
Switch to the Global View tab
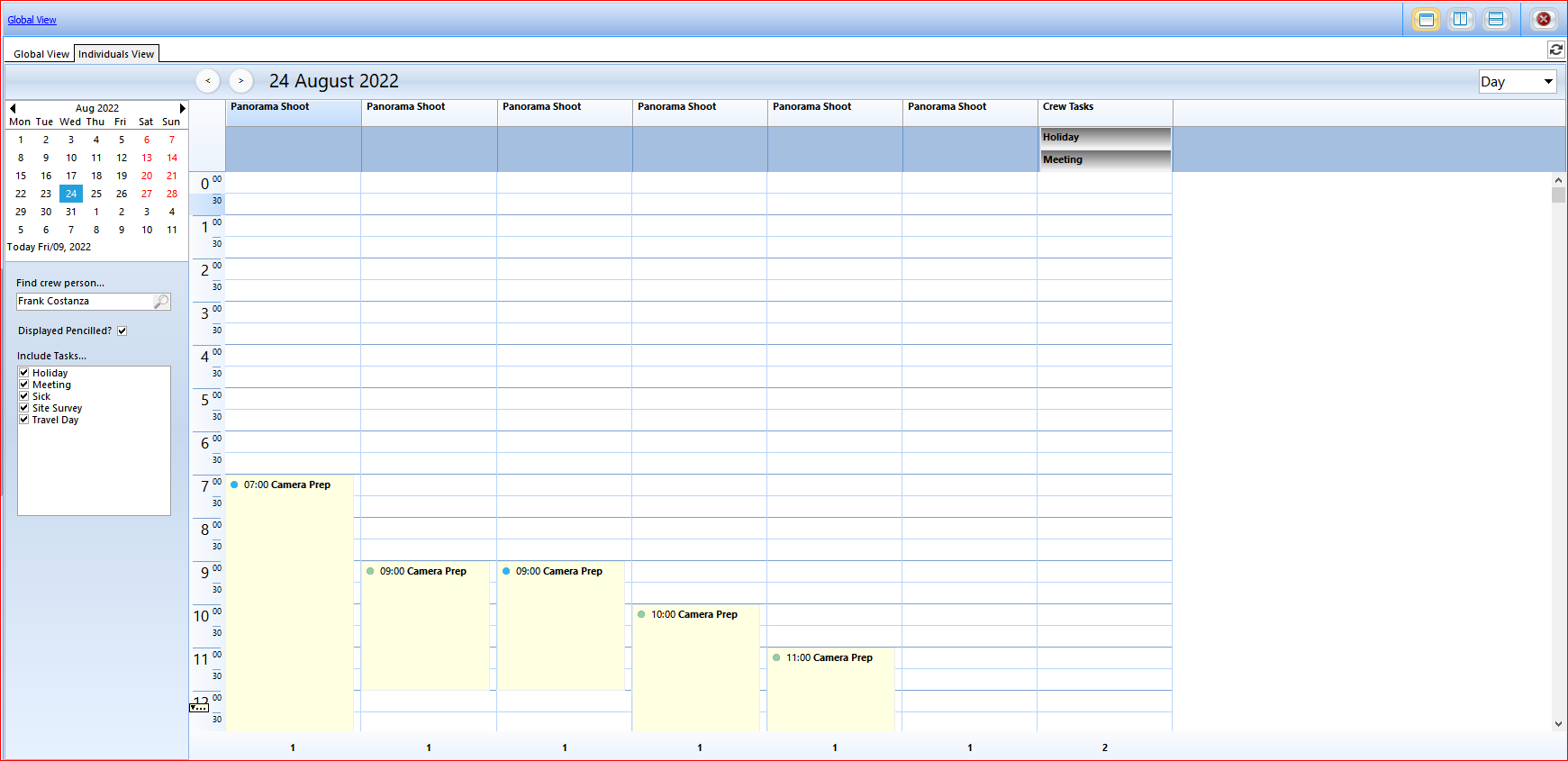click(x=41, y=54)
